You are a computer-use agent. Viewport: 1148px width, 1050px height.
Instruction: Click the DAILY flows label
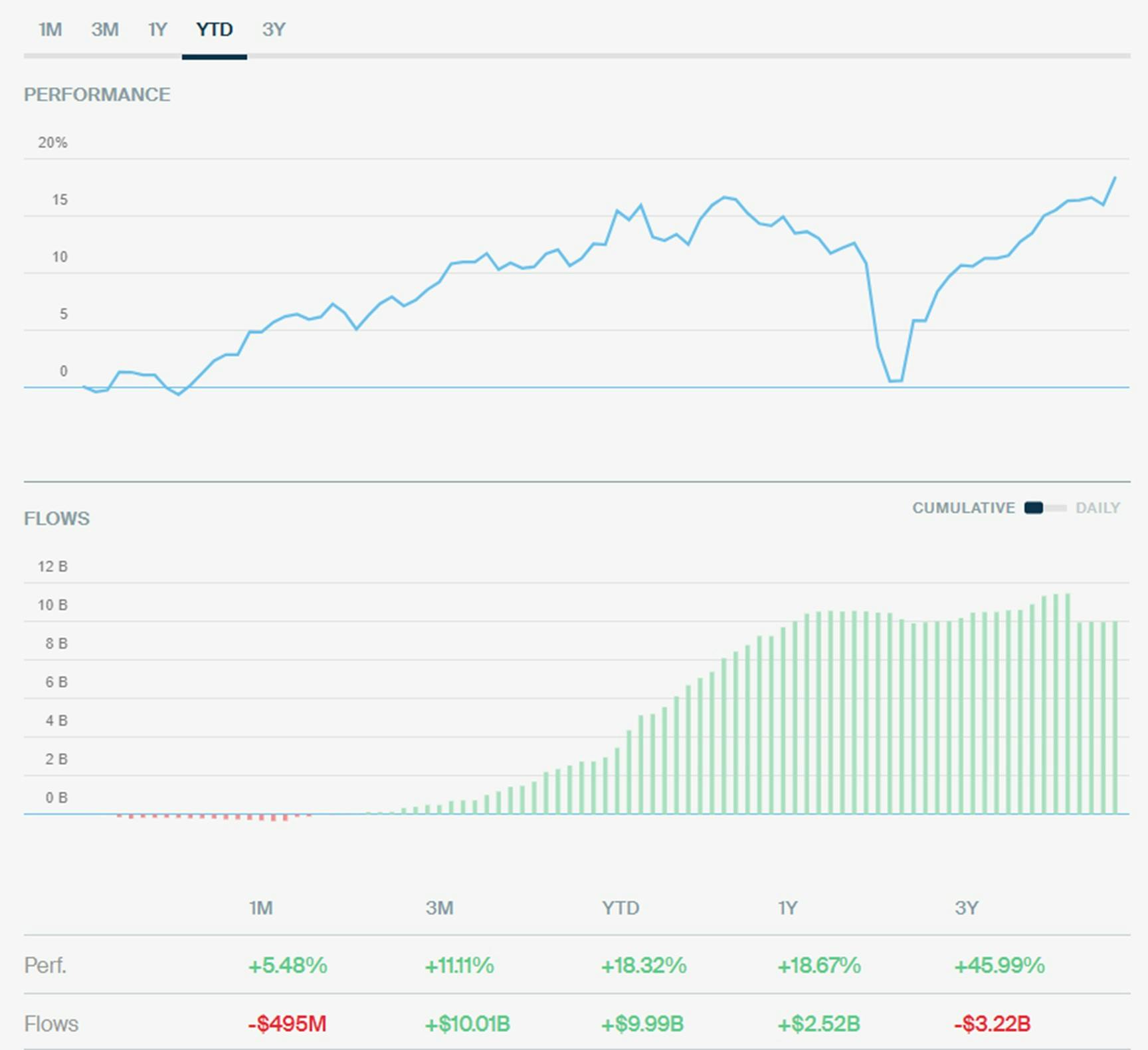click(1098, 508)
